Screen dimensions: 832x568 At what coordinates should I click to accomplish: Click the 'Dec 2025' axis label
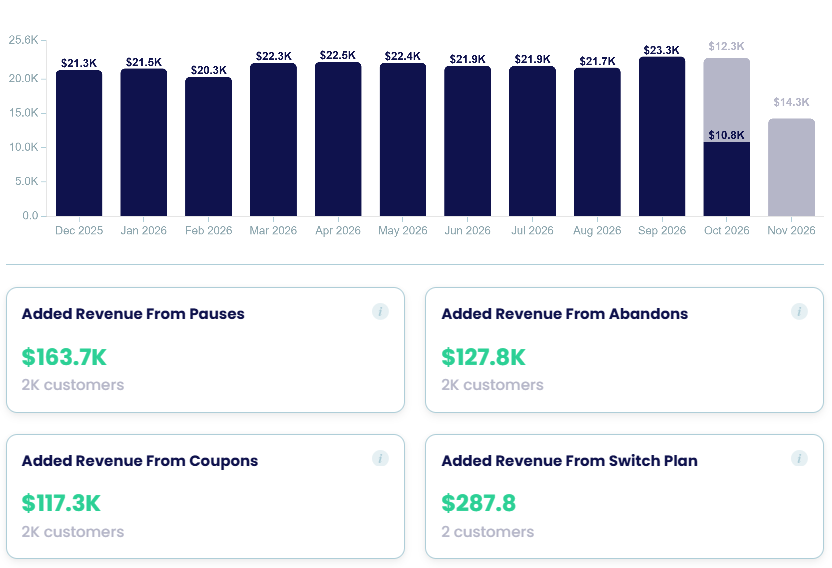click(x=79, y=230)
